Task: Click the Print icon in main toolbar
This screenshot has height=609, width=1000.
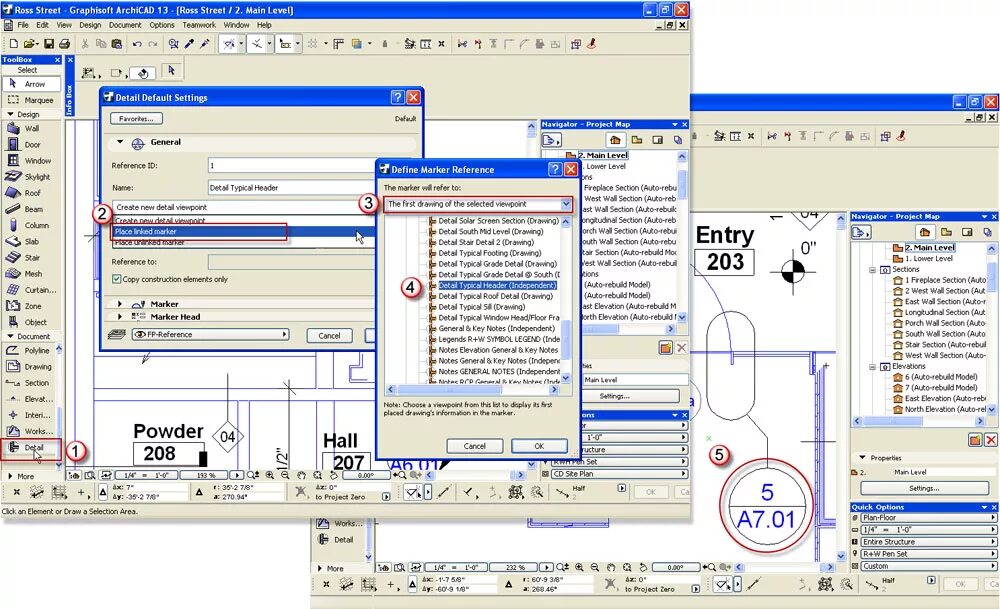Action: point(64,44)
